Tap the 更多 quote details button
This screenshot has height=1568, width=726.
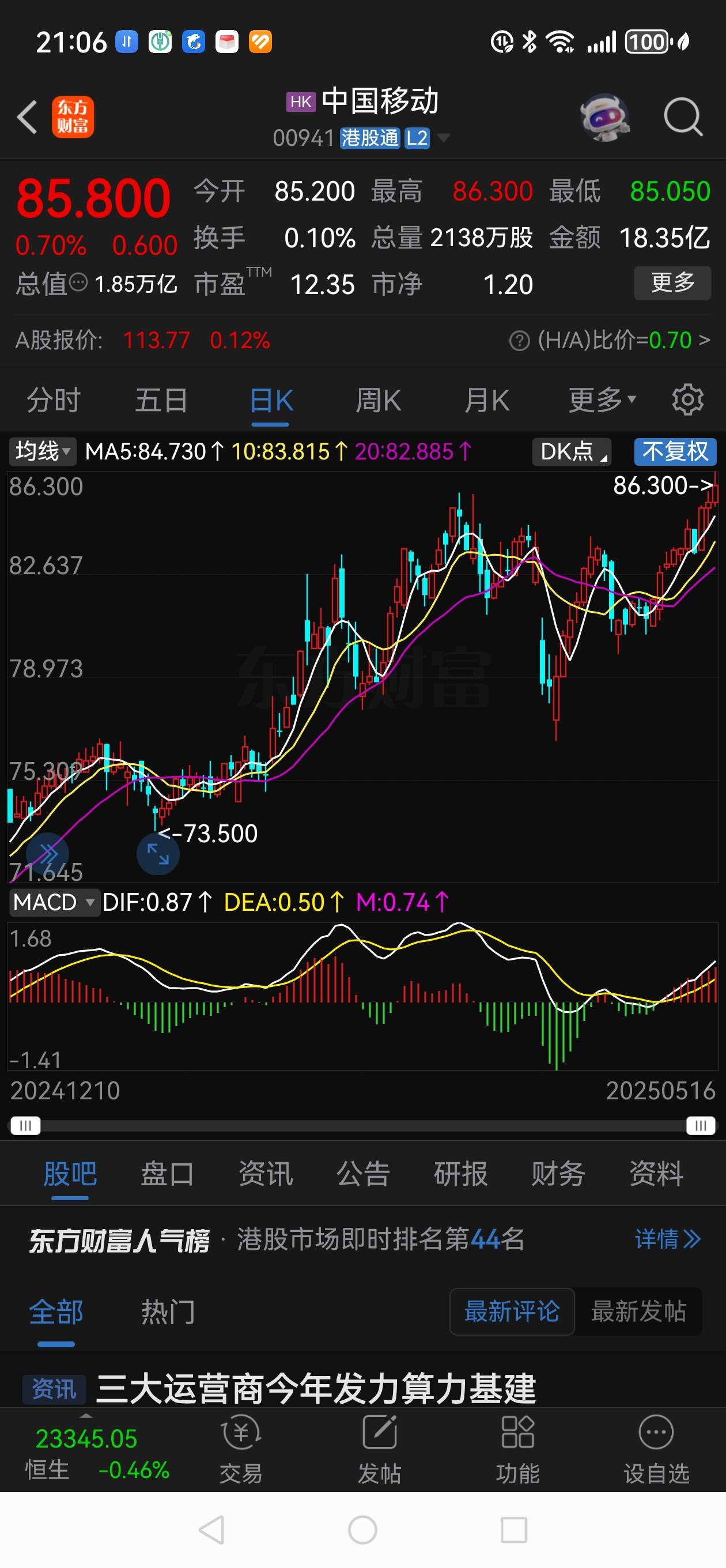672,282
